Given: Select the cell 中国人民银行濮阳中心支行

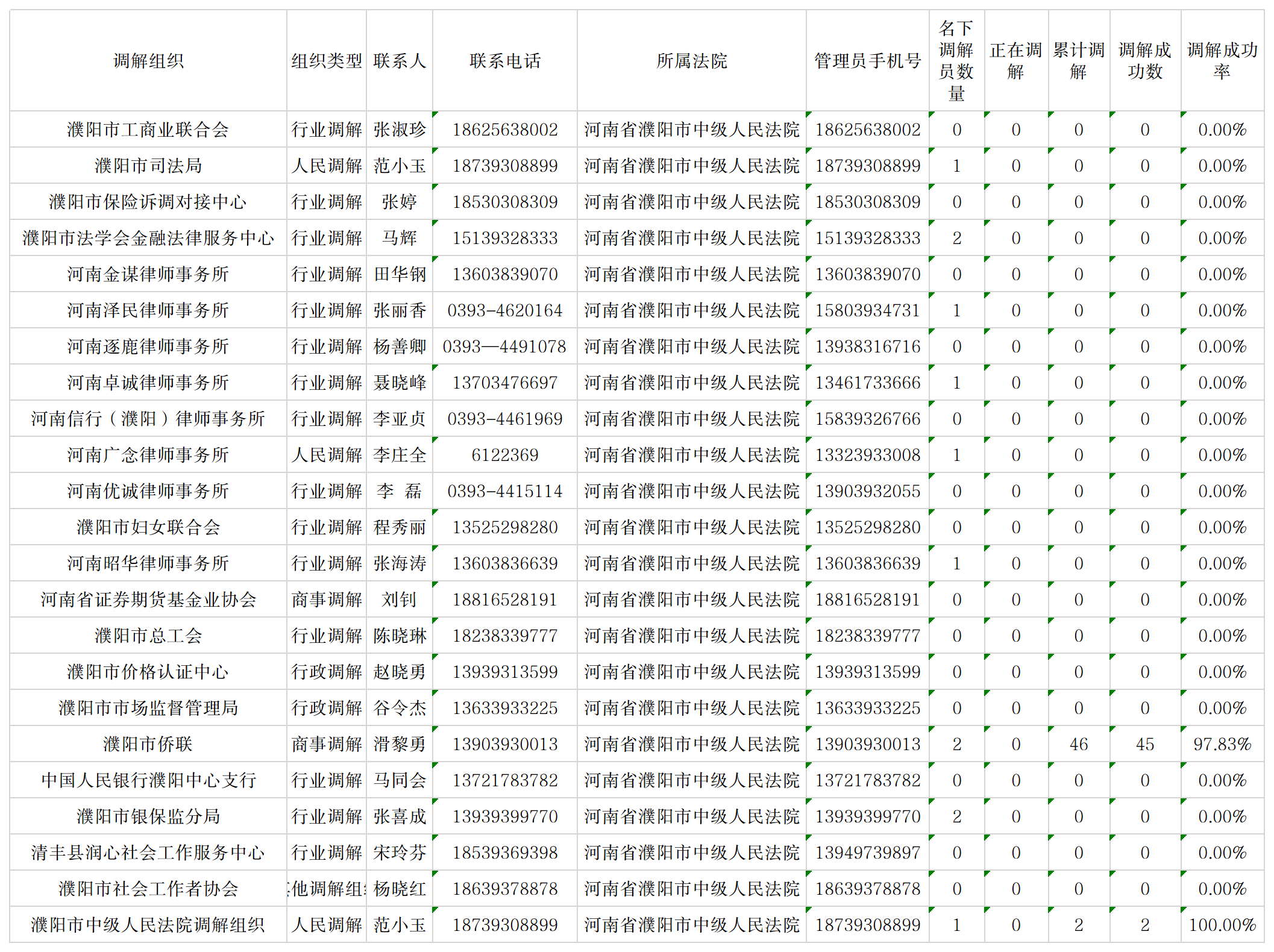Looking at the screenshot, I should [x=148, y=780].
